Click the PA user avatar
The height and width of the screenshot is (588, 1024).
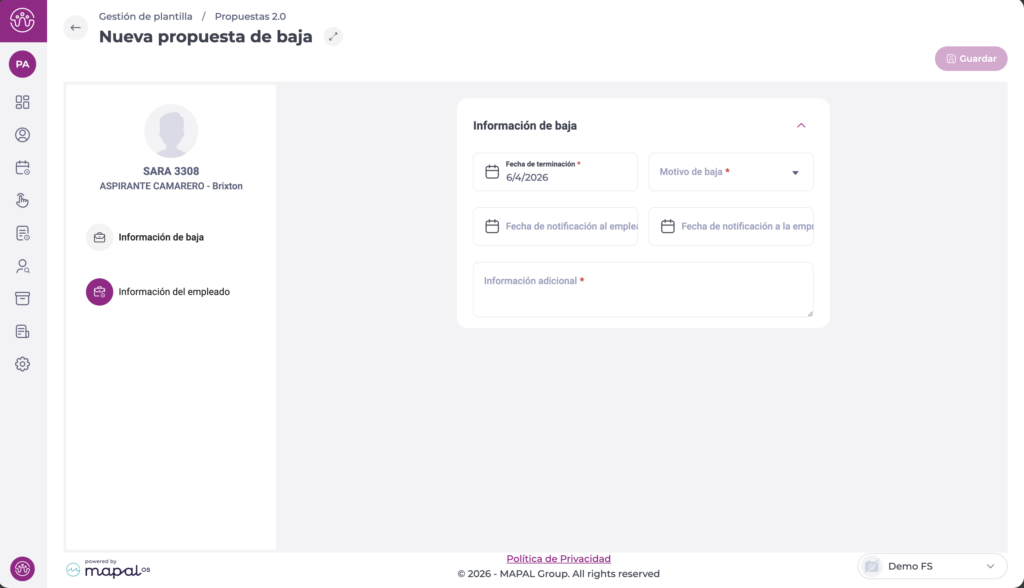[22, 64]
